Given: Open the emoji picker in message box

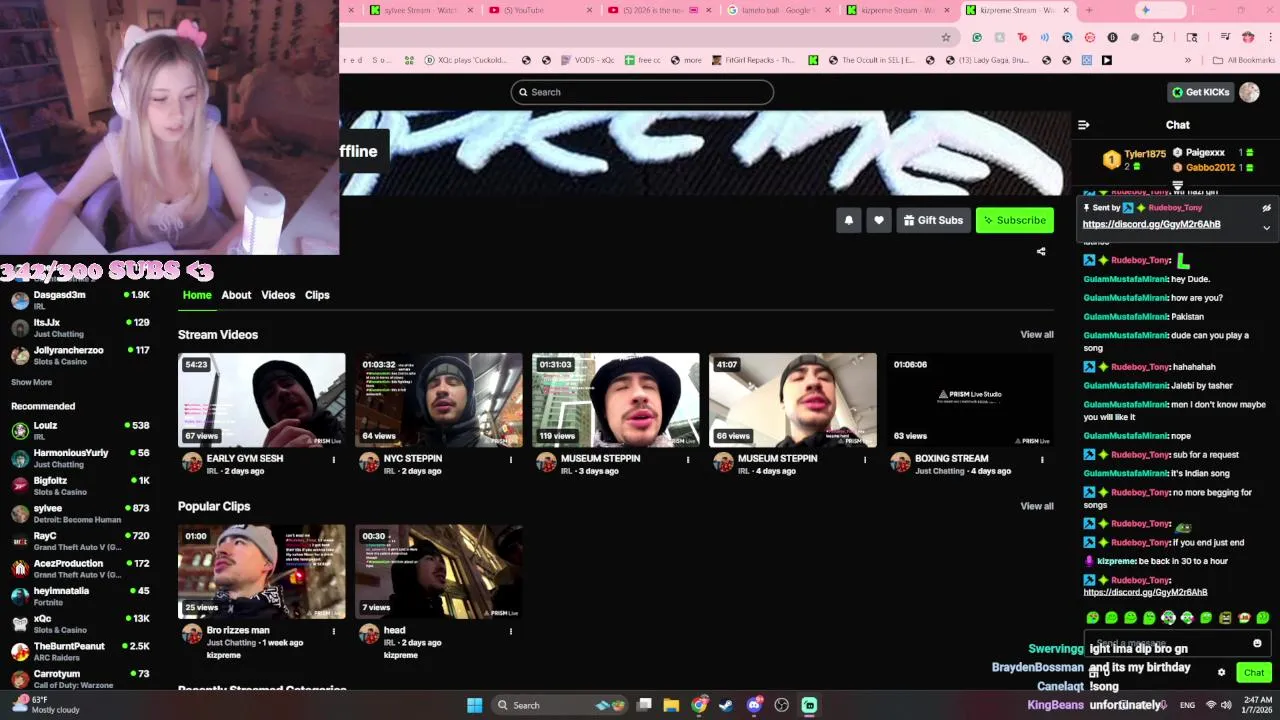Looking at the screenshot, I should point(1257,643).
